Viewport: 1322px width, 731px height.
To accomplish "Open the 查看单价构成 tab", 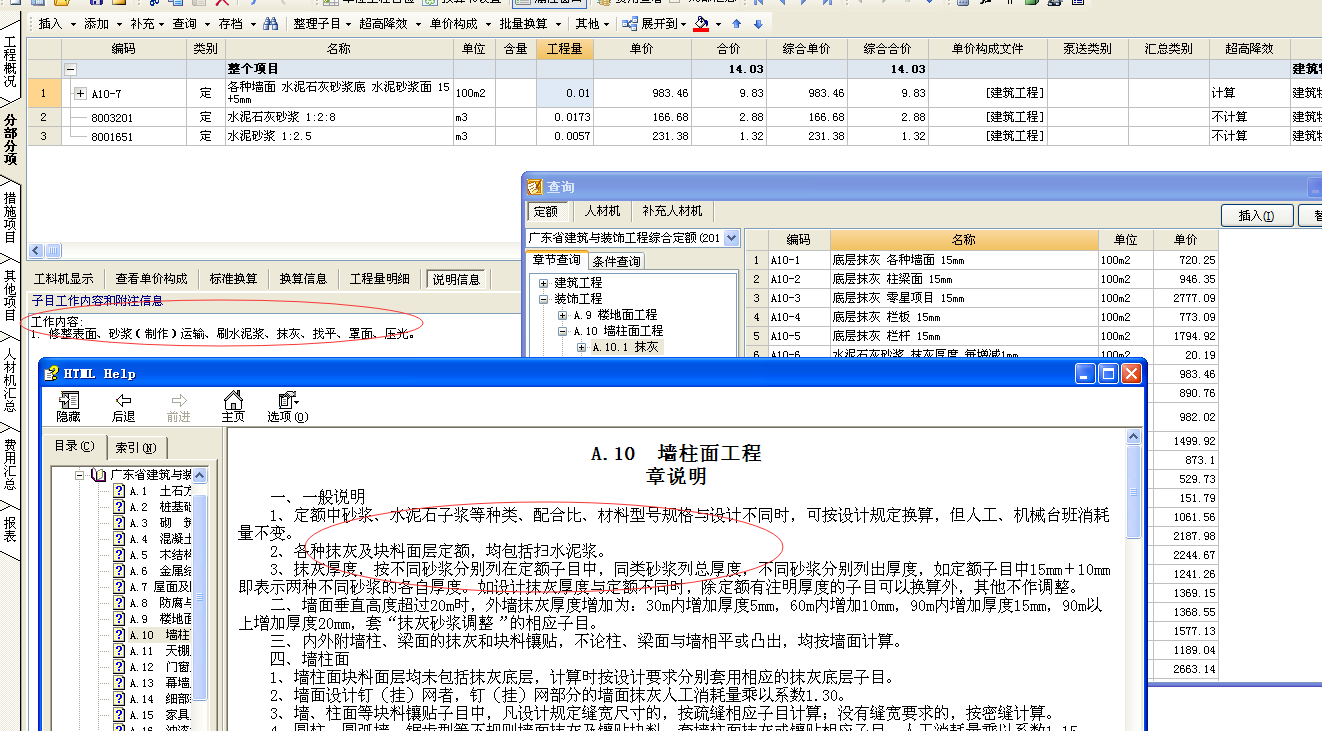I will pos(151,279).
